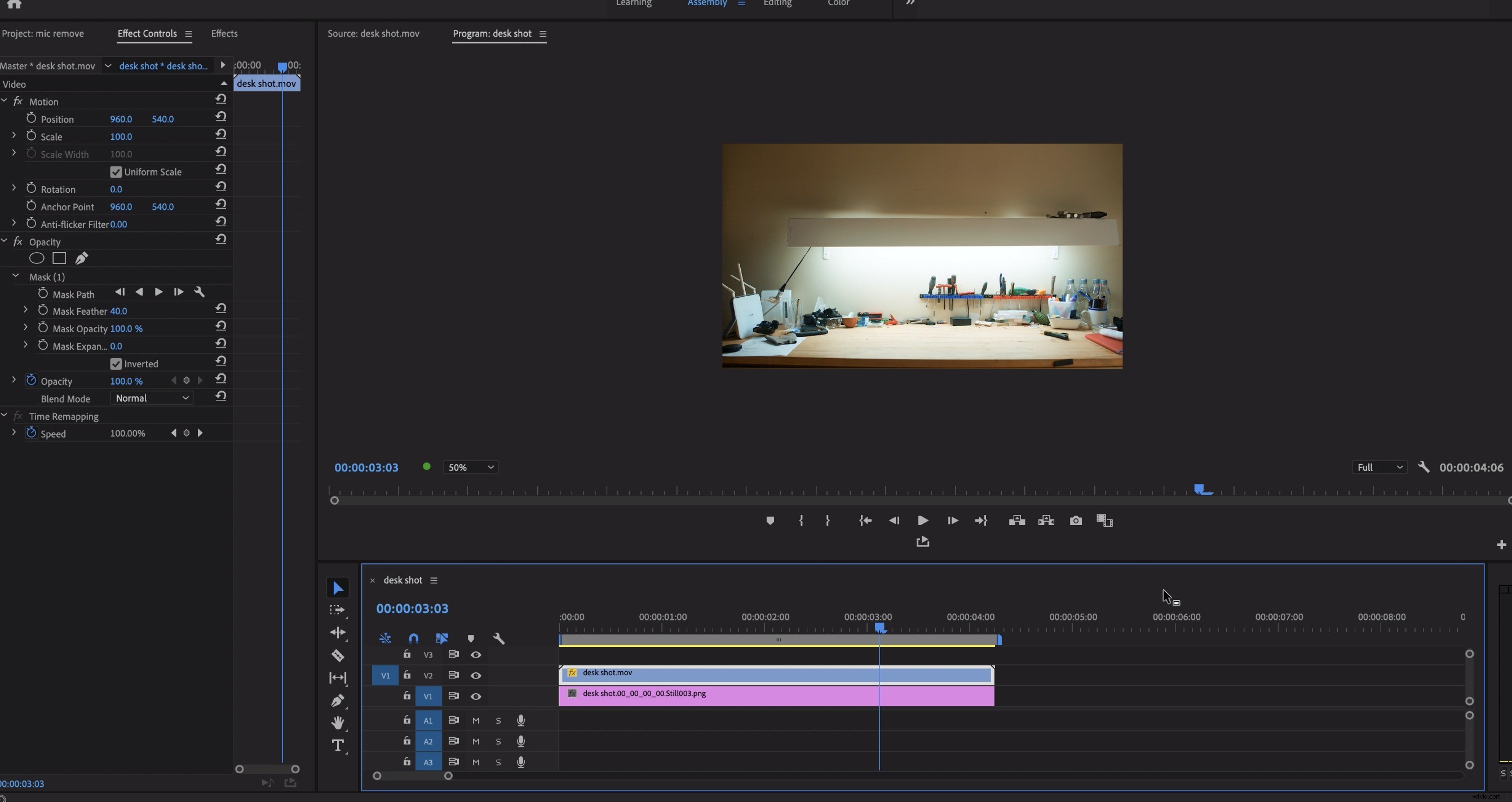Open the Assembly workspace
Image resolution: width=1512 pixels, height=802 pixels.
pos(708,3)
